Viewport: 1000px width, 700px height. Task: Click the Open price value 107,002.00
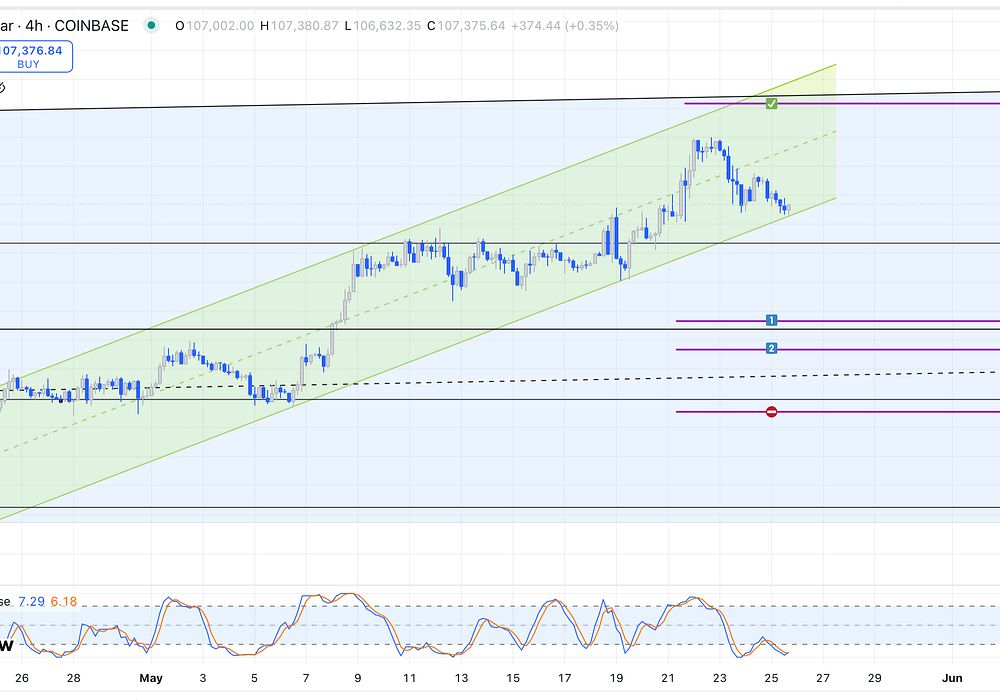[x=220, y=26]
